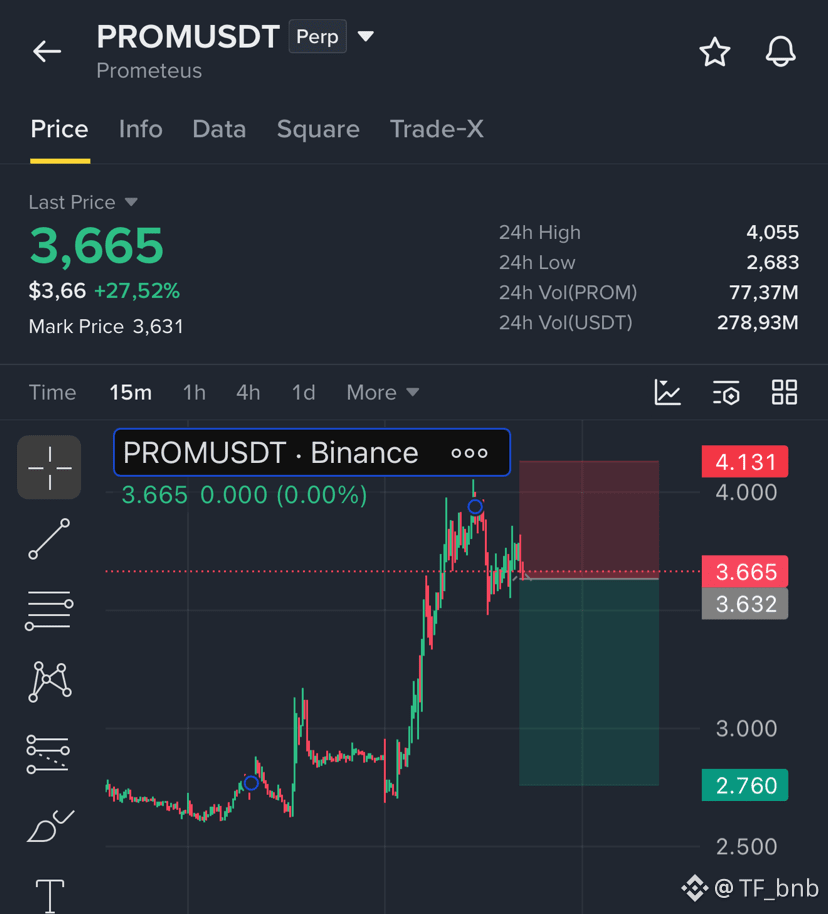Click the +27,52% change percentage
The image size is (828, 914).
pos(137,290)
